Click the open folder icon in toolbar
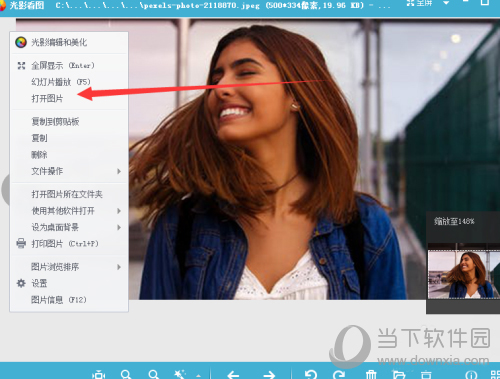The height and width of the screenshot is (379, 500). click(x=399, y=375)
